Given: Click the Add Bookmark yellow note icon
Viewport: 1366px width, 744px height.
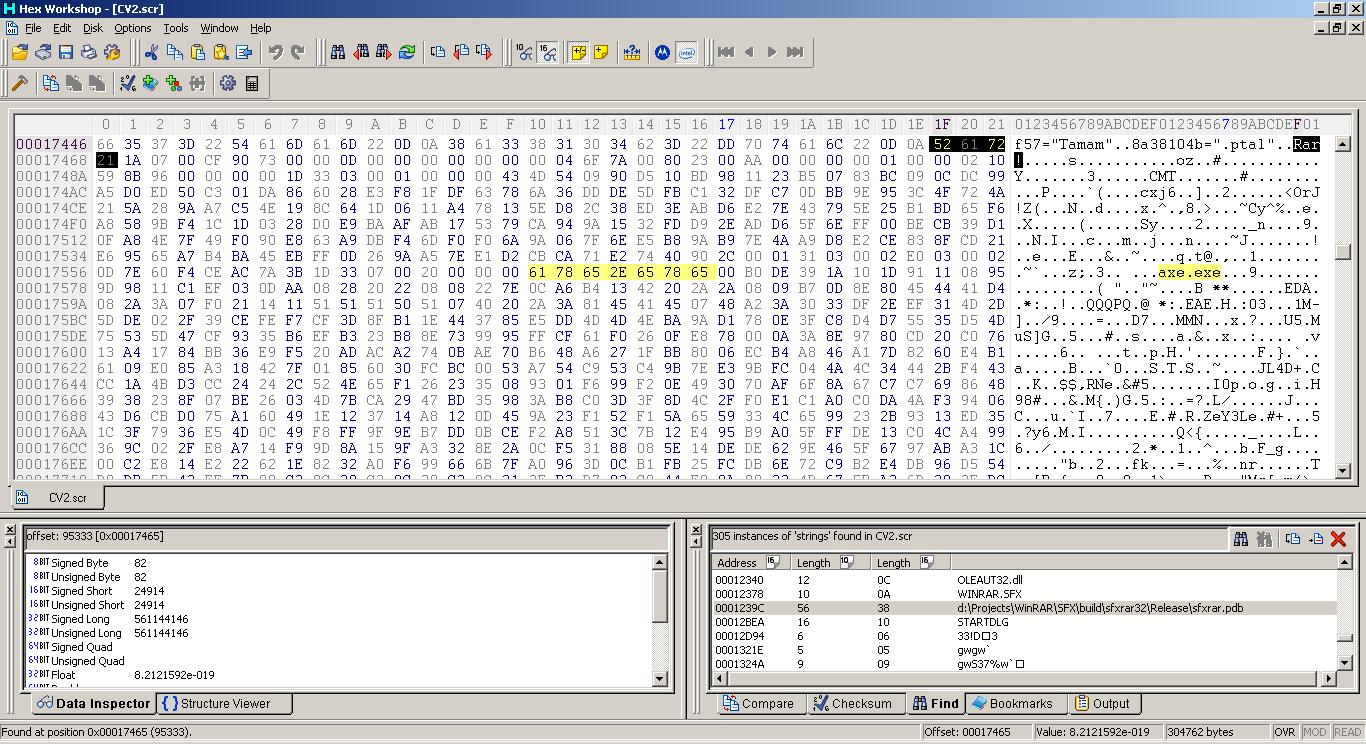Looking at the screenshot, I should pos(601,52).
